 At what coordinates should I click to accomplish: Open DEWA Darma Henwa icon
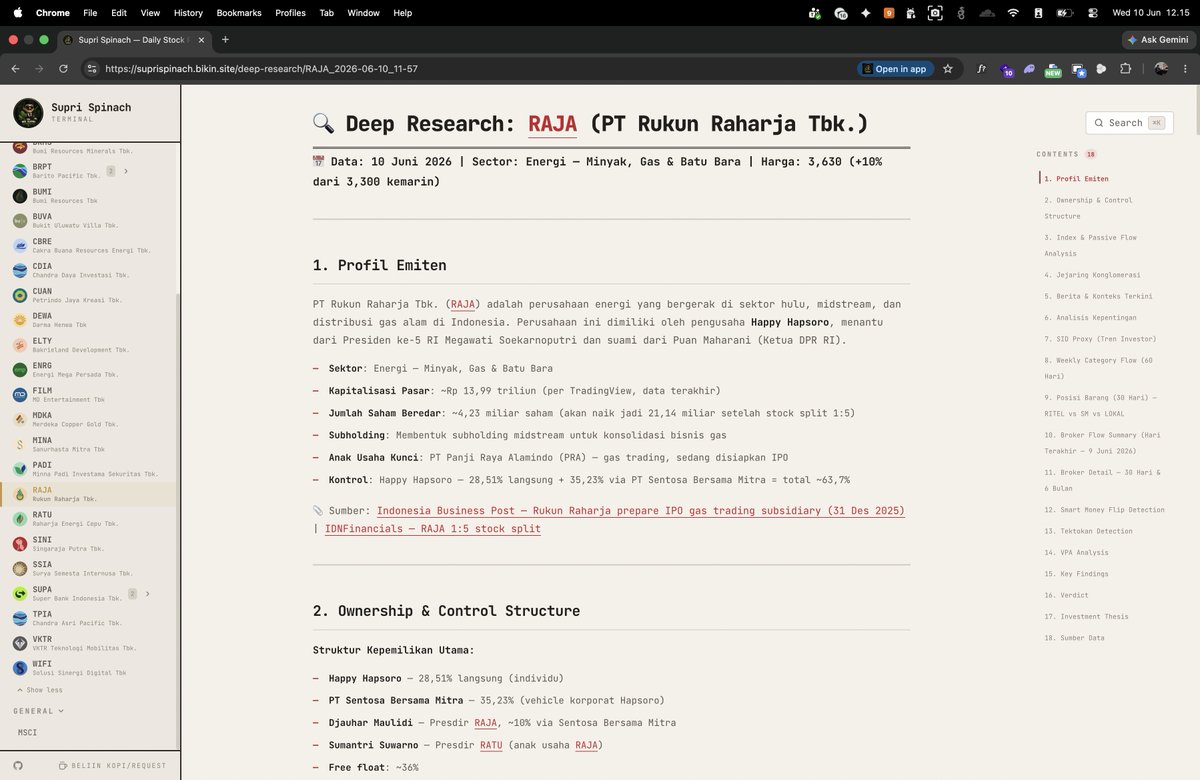20,320
